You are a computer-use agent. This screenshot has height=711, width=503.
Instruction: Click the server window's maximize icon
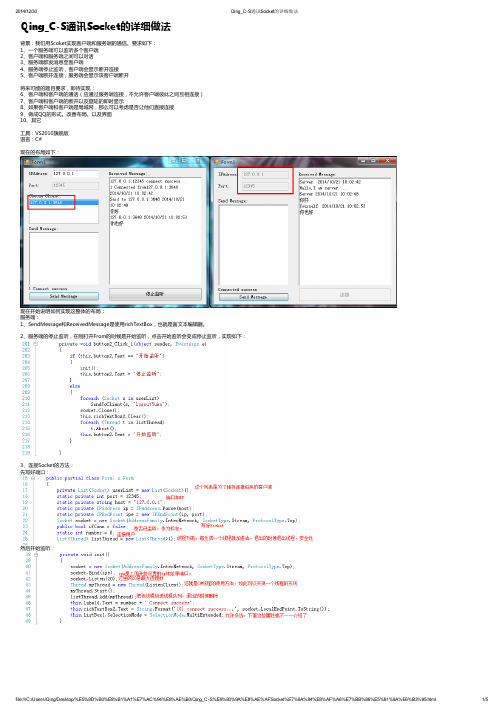pos(184,161)
